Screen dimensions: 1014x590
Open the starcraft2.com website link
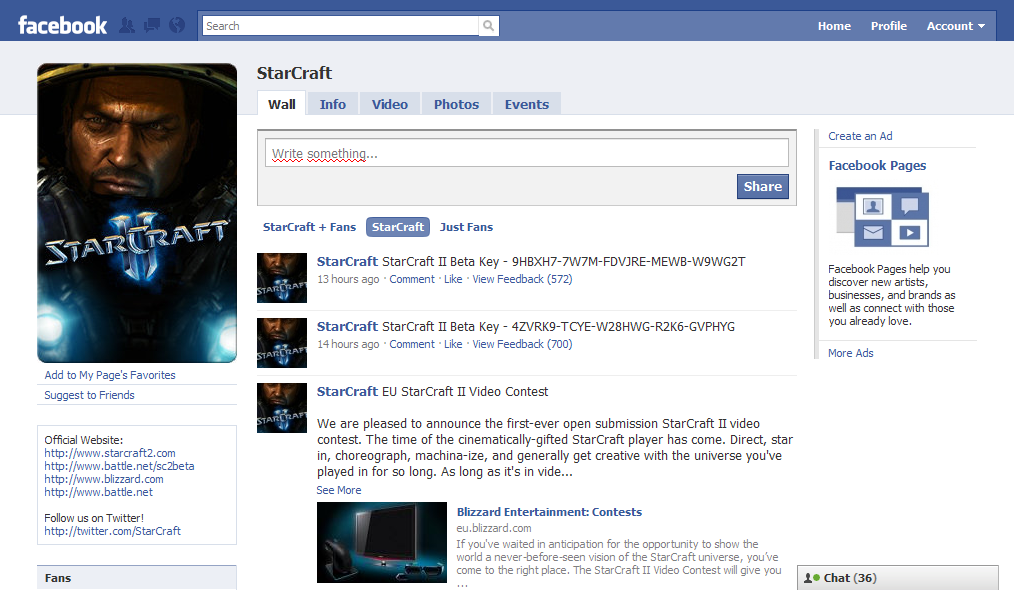[x=110, y=453]
